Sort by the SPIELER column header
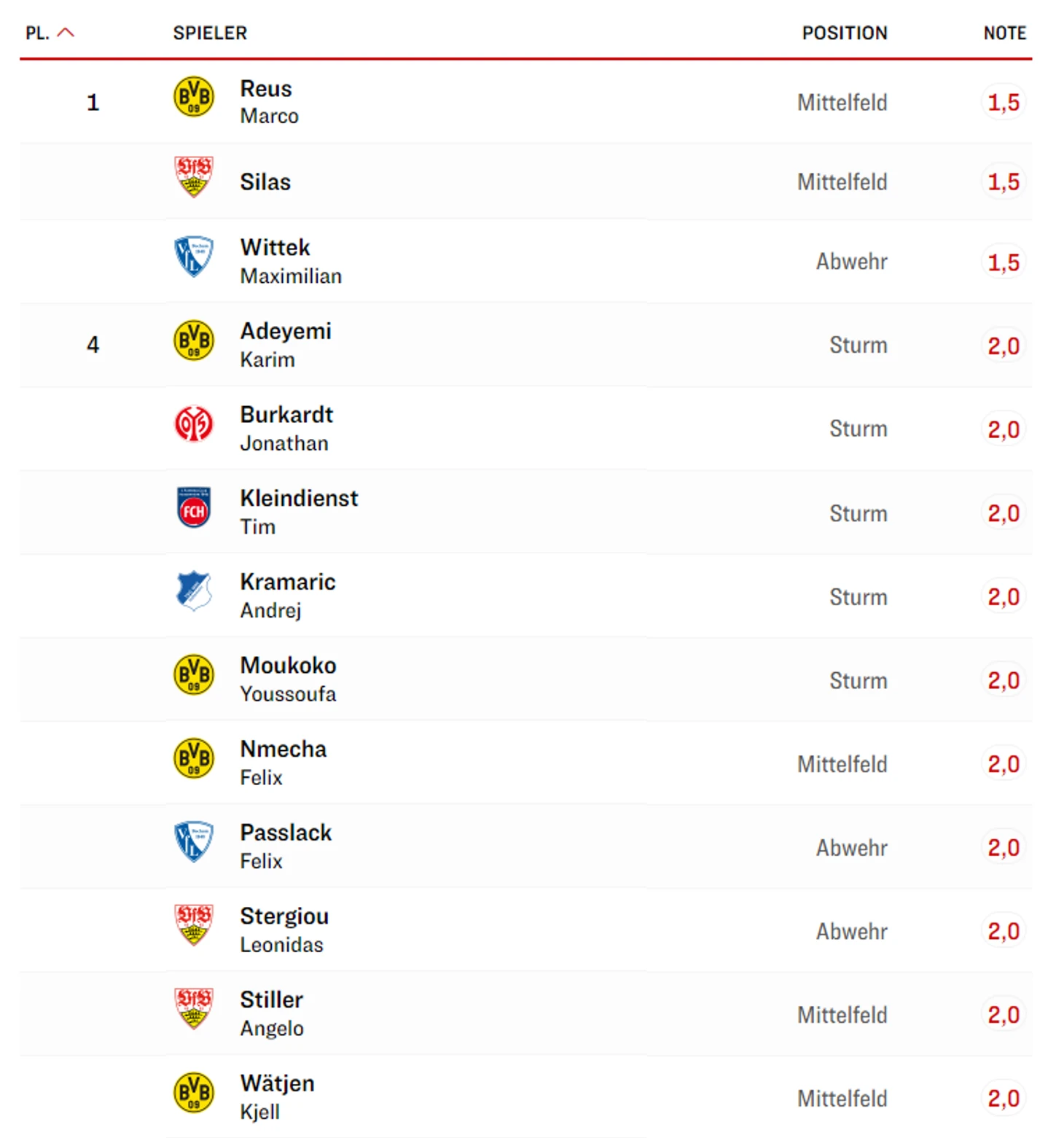Image resolution: width=1064 pixels, height=1138 pixels. pyautogui.click(x=210, y=33)
